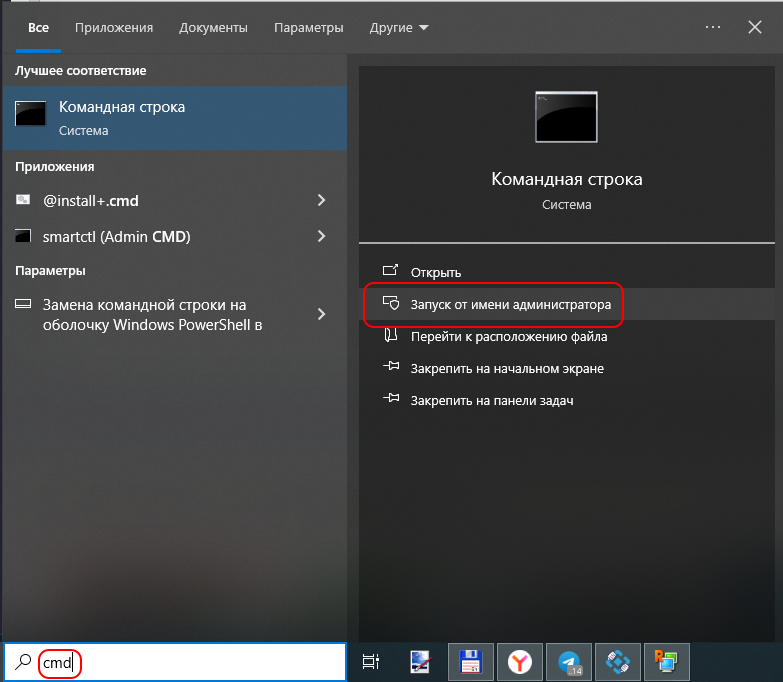783x682 pixels.
Task: Click the keyboard-like settings result icon
Action: coord(23,304)
